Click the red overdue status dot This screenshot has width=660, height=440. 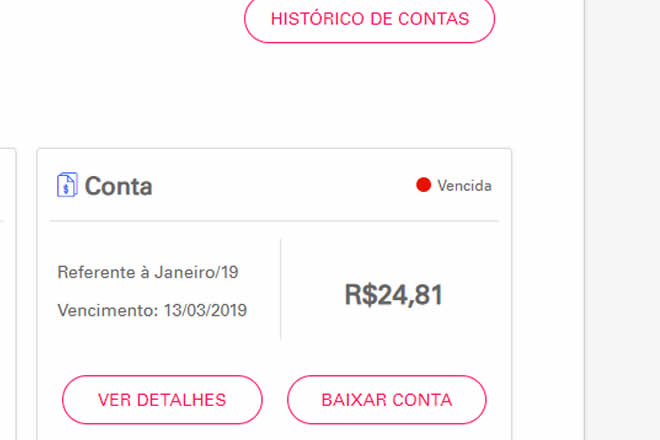pos(424,185)
